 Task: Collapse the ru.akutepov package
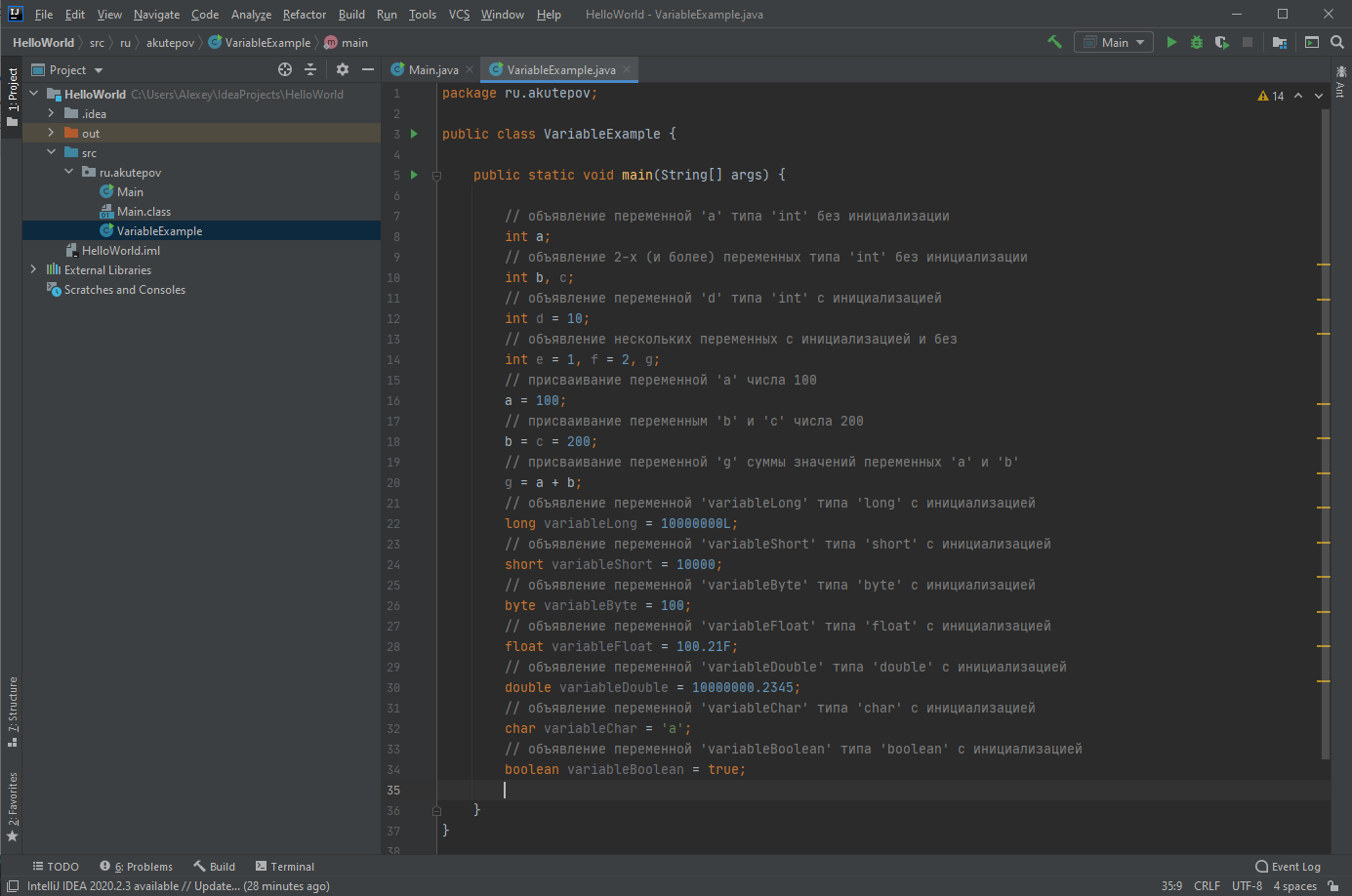tap(69, 172)
